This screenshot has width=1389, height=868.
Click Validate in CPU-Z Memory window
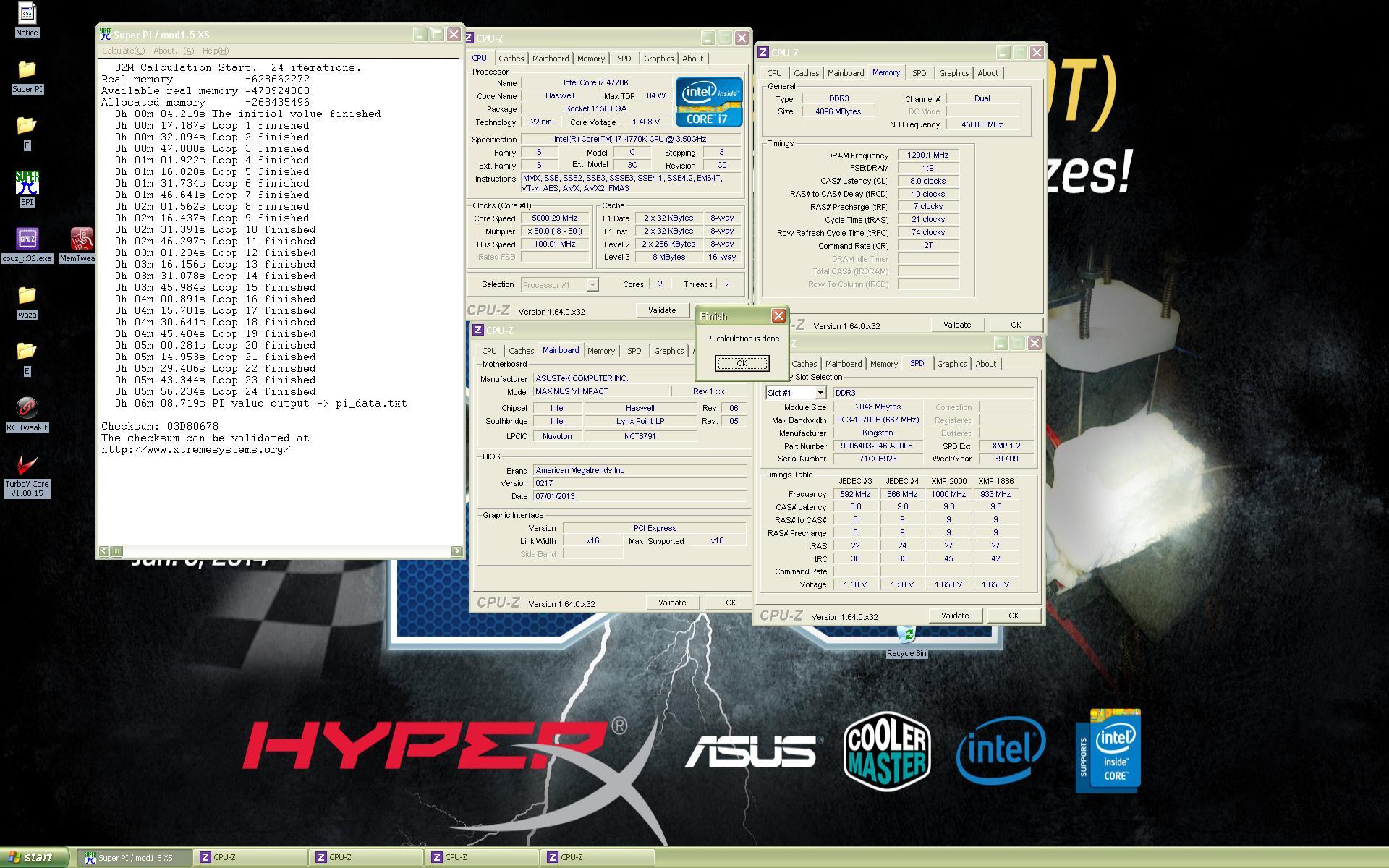[x=956, y=325]
